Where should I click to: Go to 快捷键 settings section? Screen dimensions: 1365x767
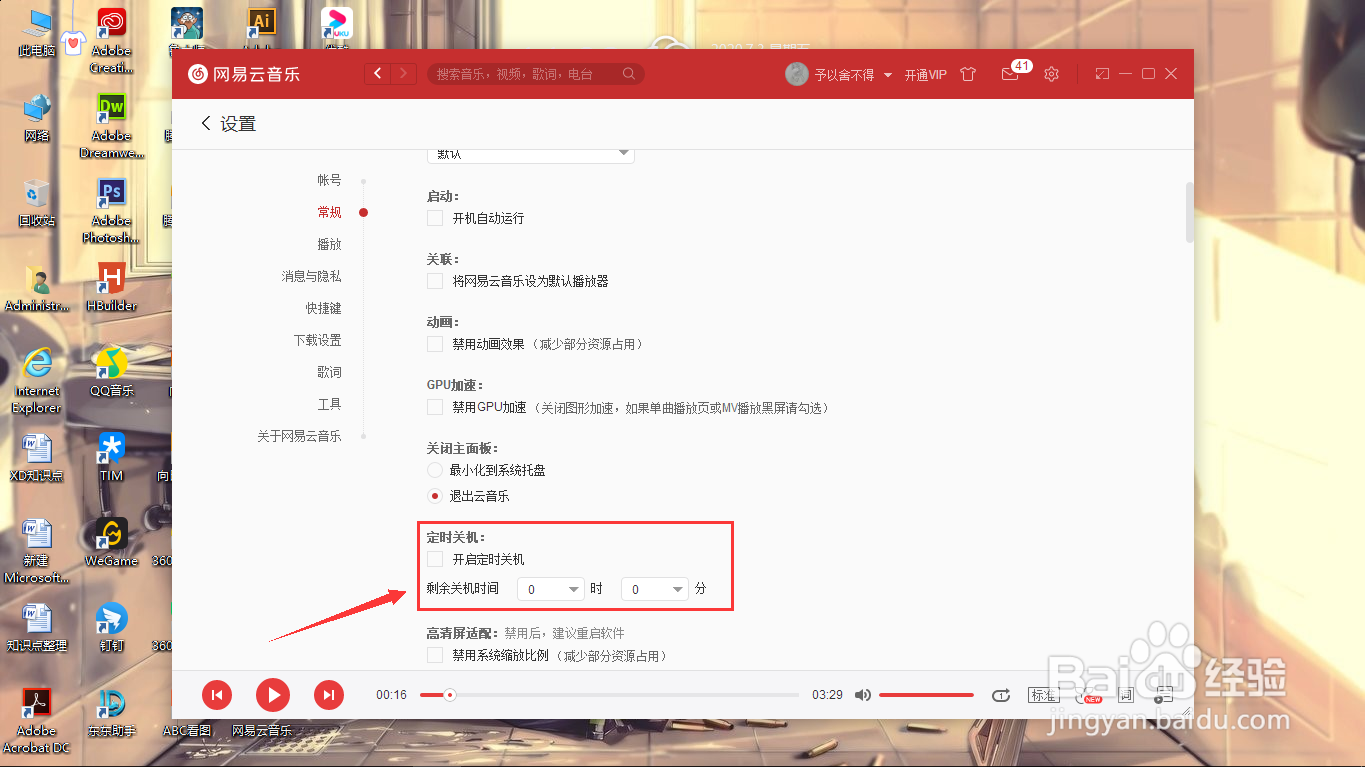tap(323, 308)
